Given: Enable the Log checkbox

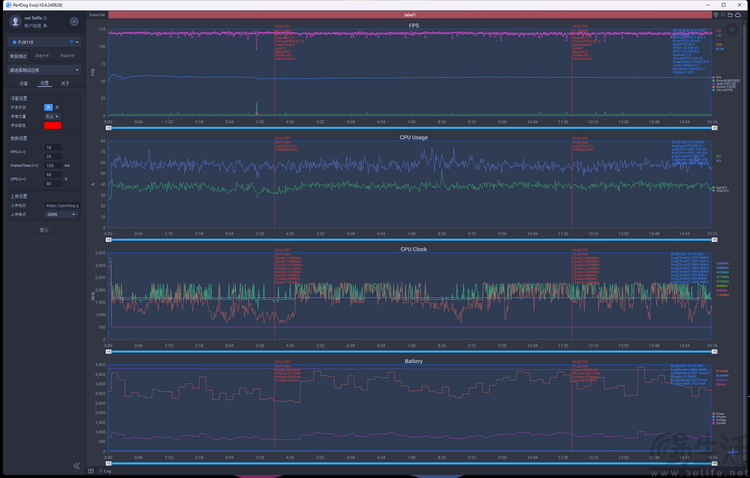Looking at the screenshot, I should 98,470.
